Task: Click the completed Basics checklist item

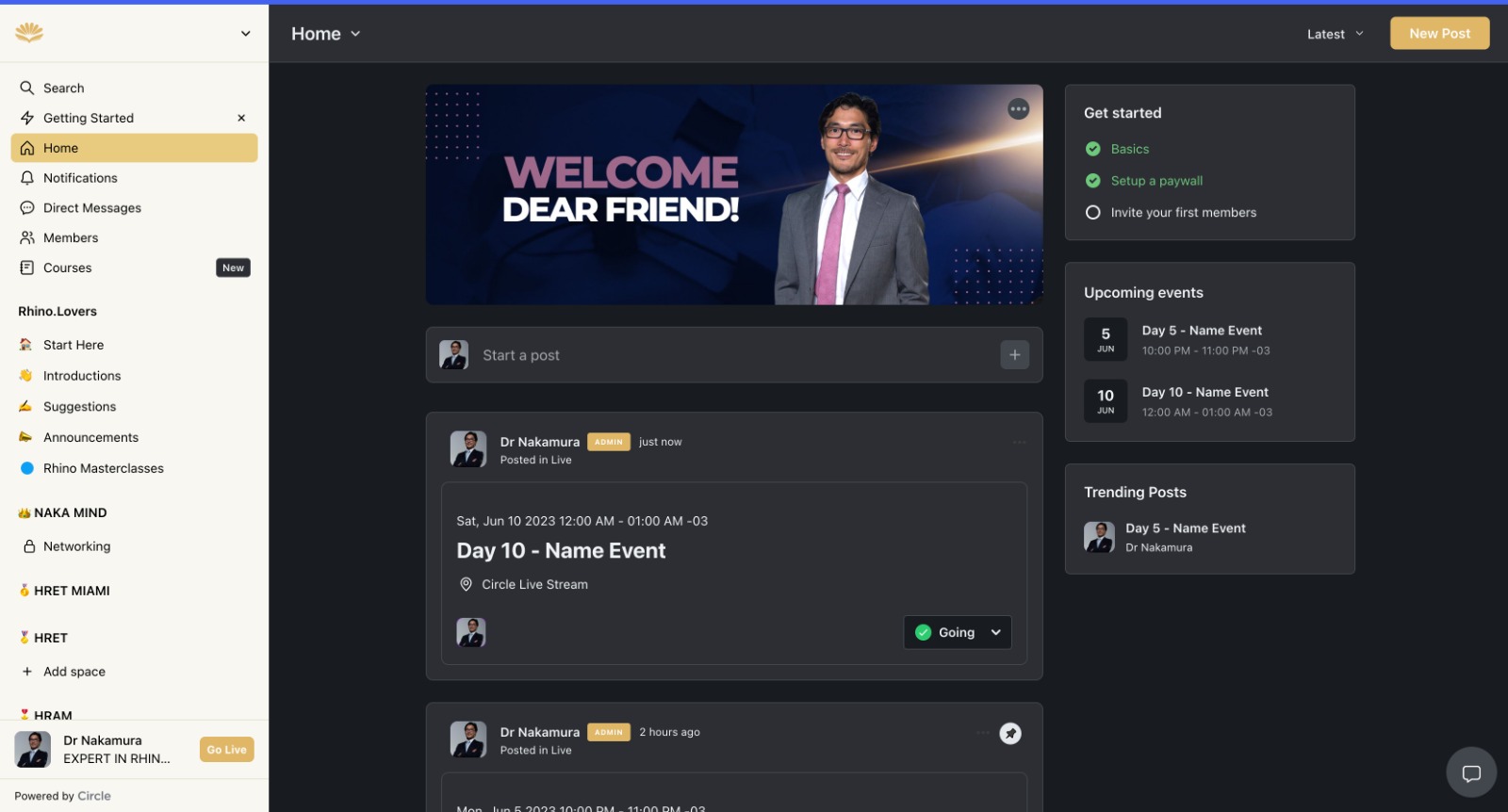Action: [x=1129, y=149]
